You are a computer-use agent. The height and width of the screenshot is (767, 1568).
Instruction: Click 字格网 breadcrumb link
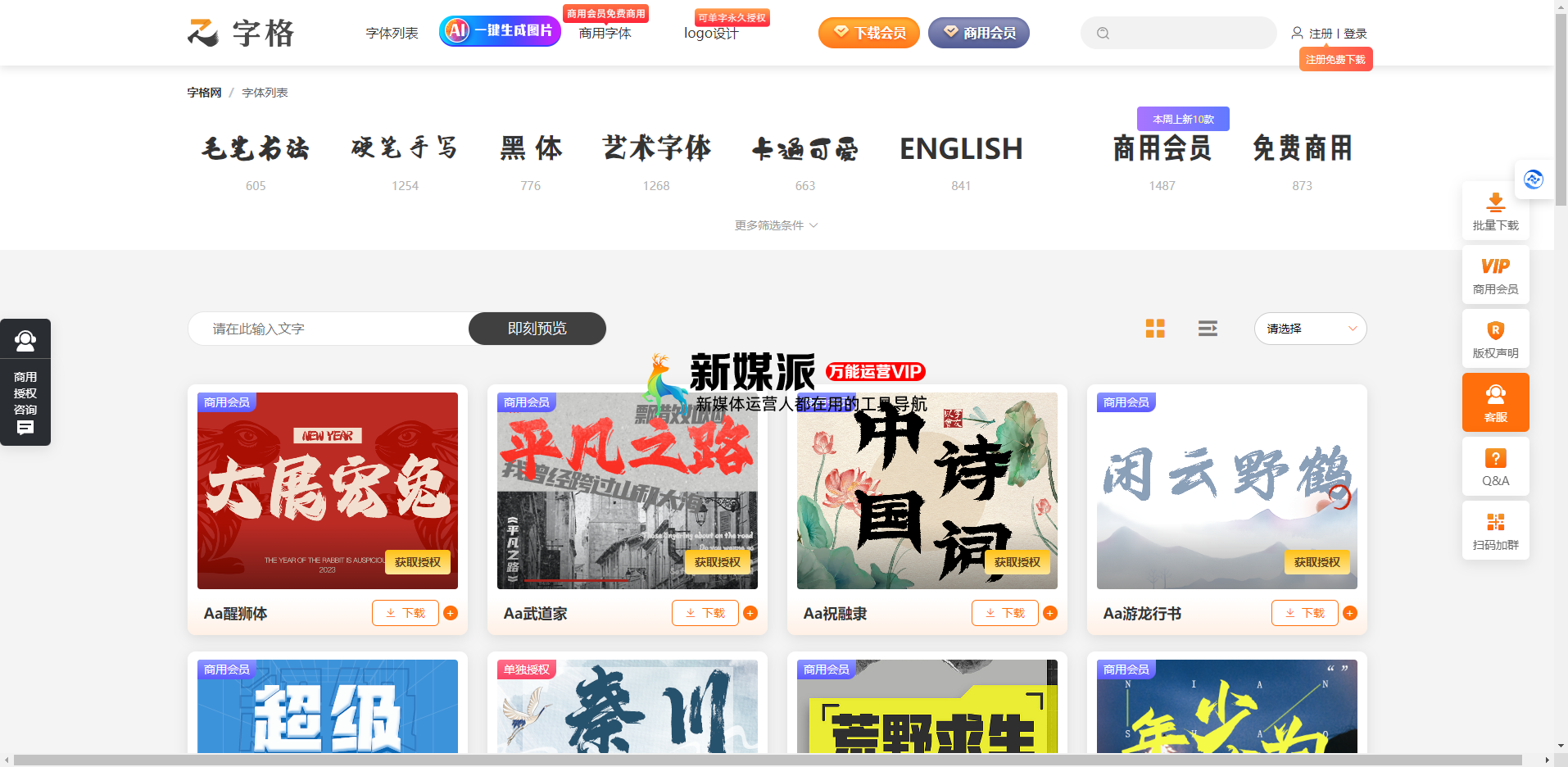[204, 93]
